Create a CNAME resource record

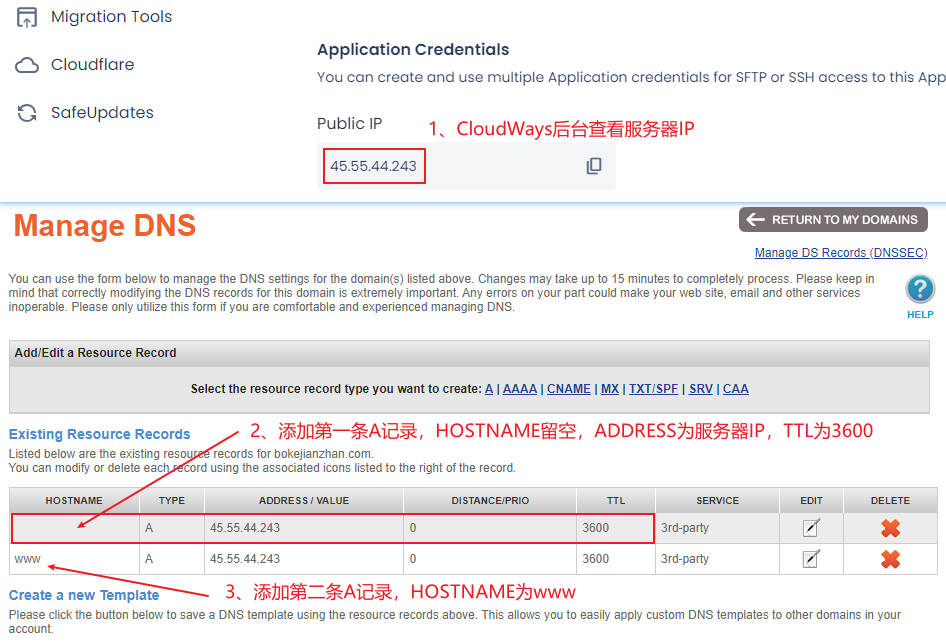click(568, 389)
